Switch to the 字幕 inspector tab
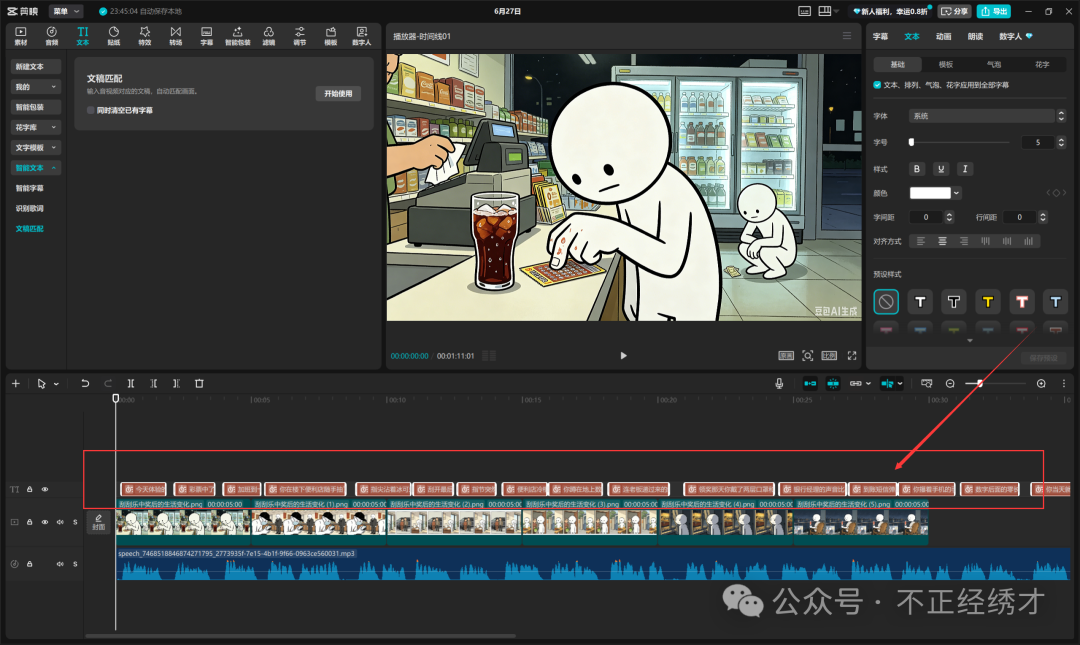1080x645 pixels. click(x=880, y=37)
